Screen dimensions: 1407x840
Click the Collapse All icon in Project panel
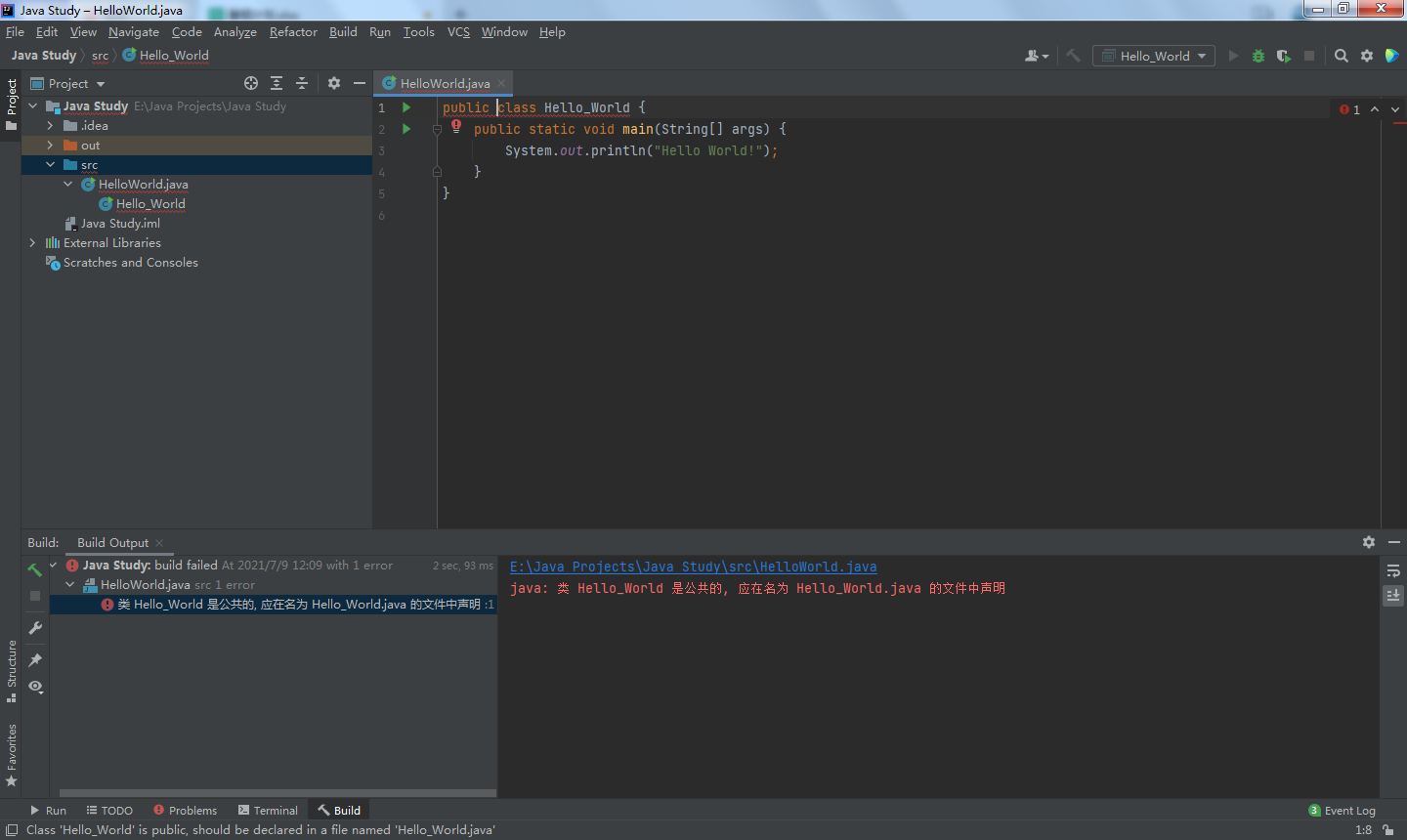[302, 84]
